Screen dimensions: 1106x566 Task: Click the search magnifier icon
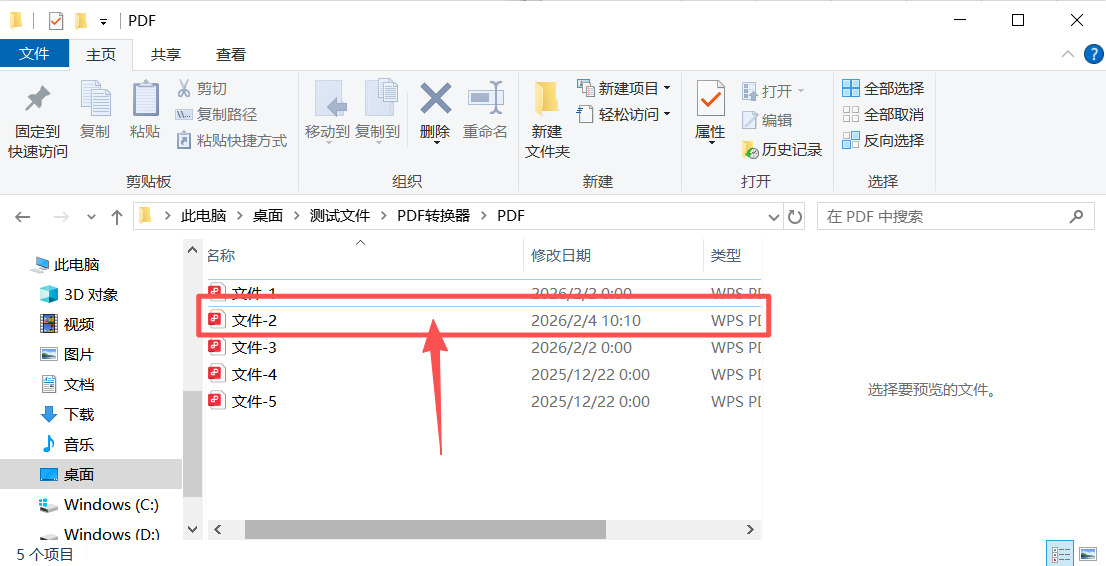pos(1076,216)
